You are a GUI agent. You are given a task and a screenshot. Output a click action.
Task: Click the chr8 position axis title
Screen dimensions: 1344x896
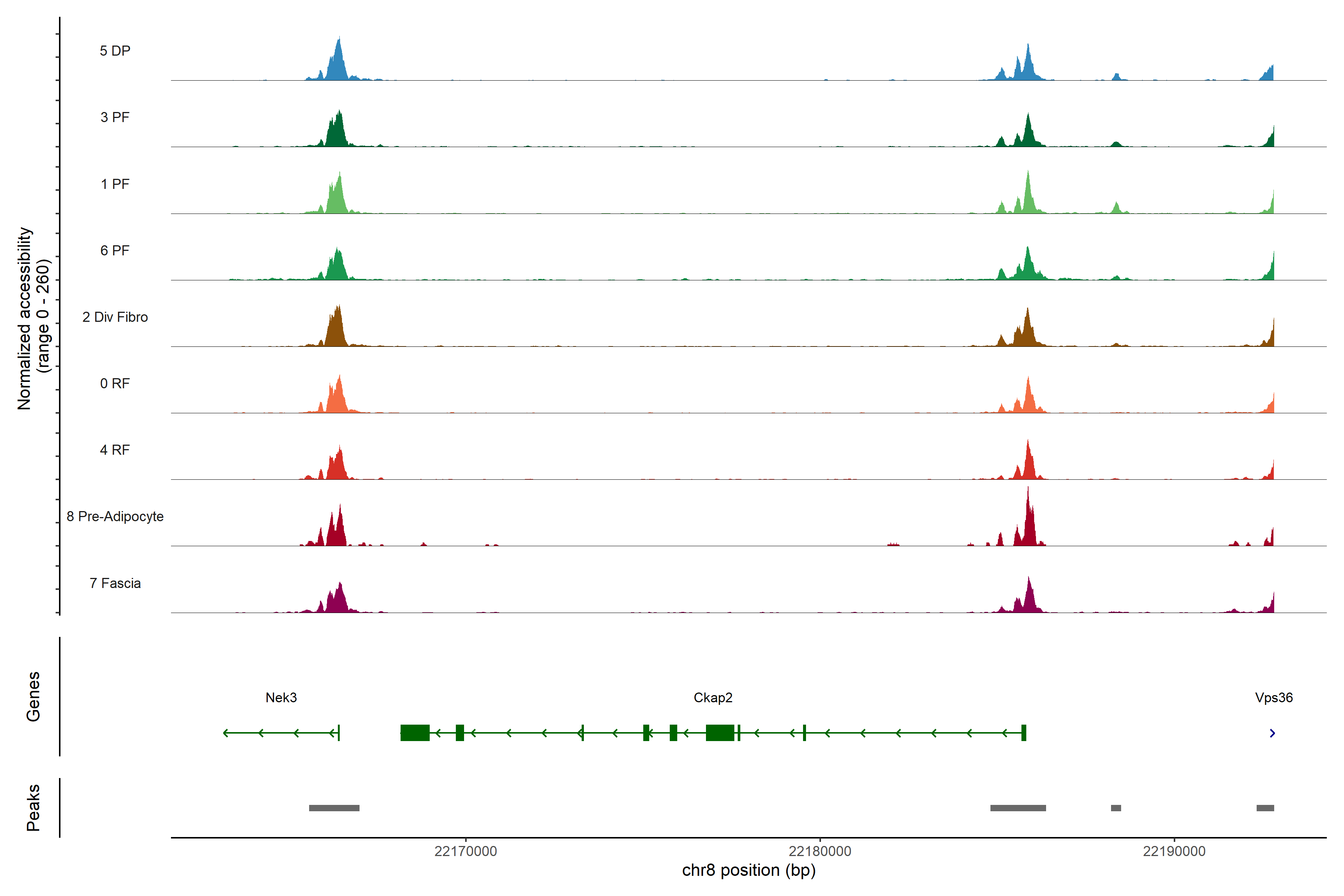point(749,870)
